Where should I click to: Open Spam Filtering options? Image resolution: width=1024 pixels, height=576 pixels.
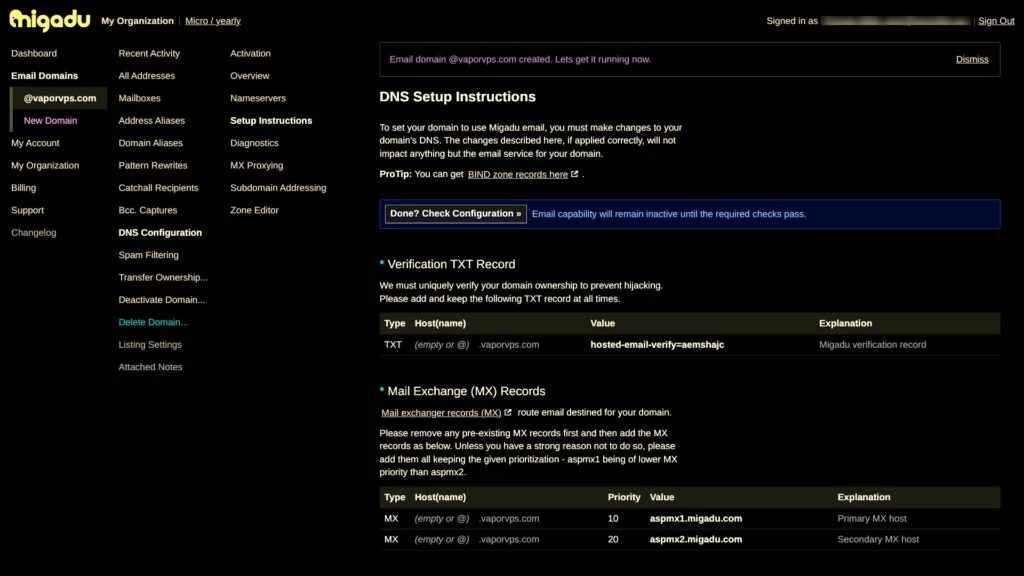[x=148, y=255]
